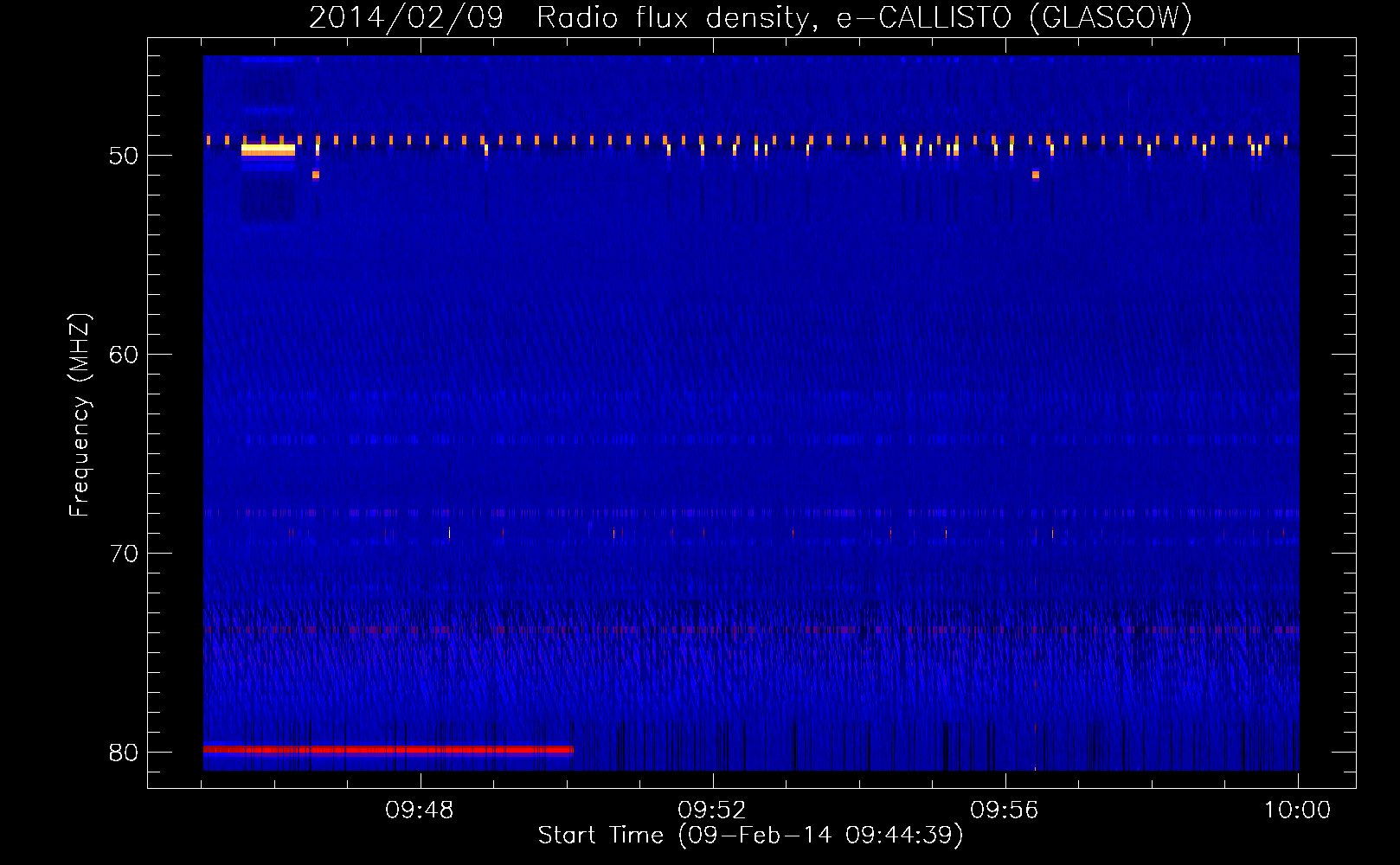Click the bright yellow burst near 50 MHz
This screenshot has height=865, width=1400.
268,150
